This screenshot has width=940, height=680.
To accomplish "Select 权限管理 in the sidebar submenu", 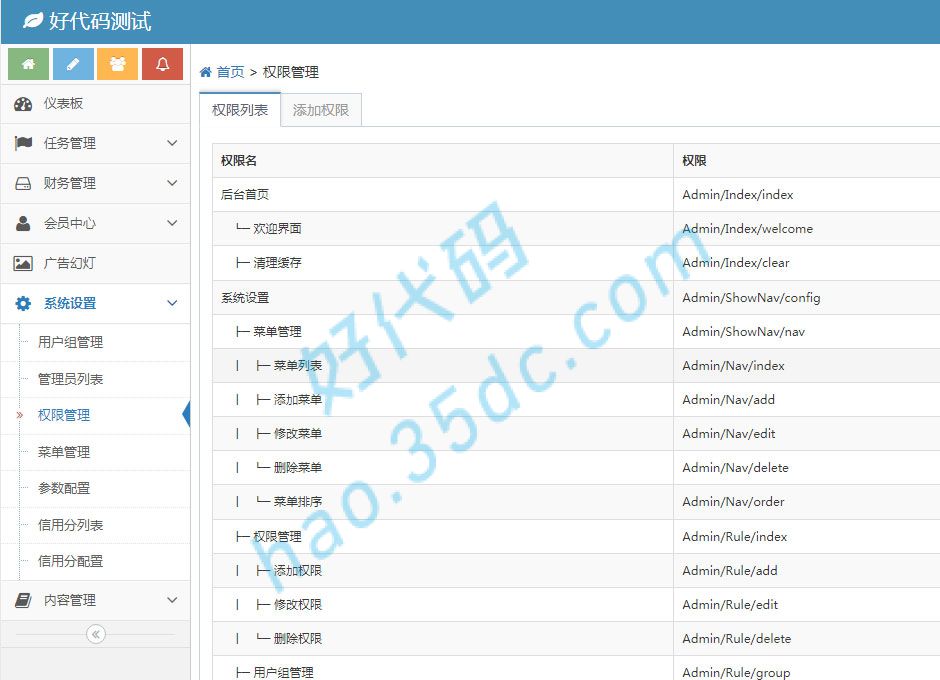I will [64, 415].
